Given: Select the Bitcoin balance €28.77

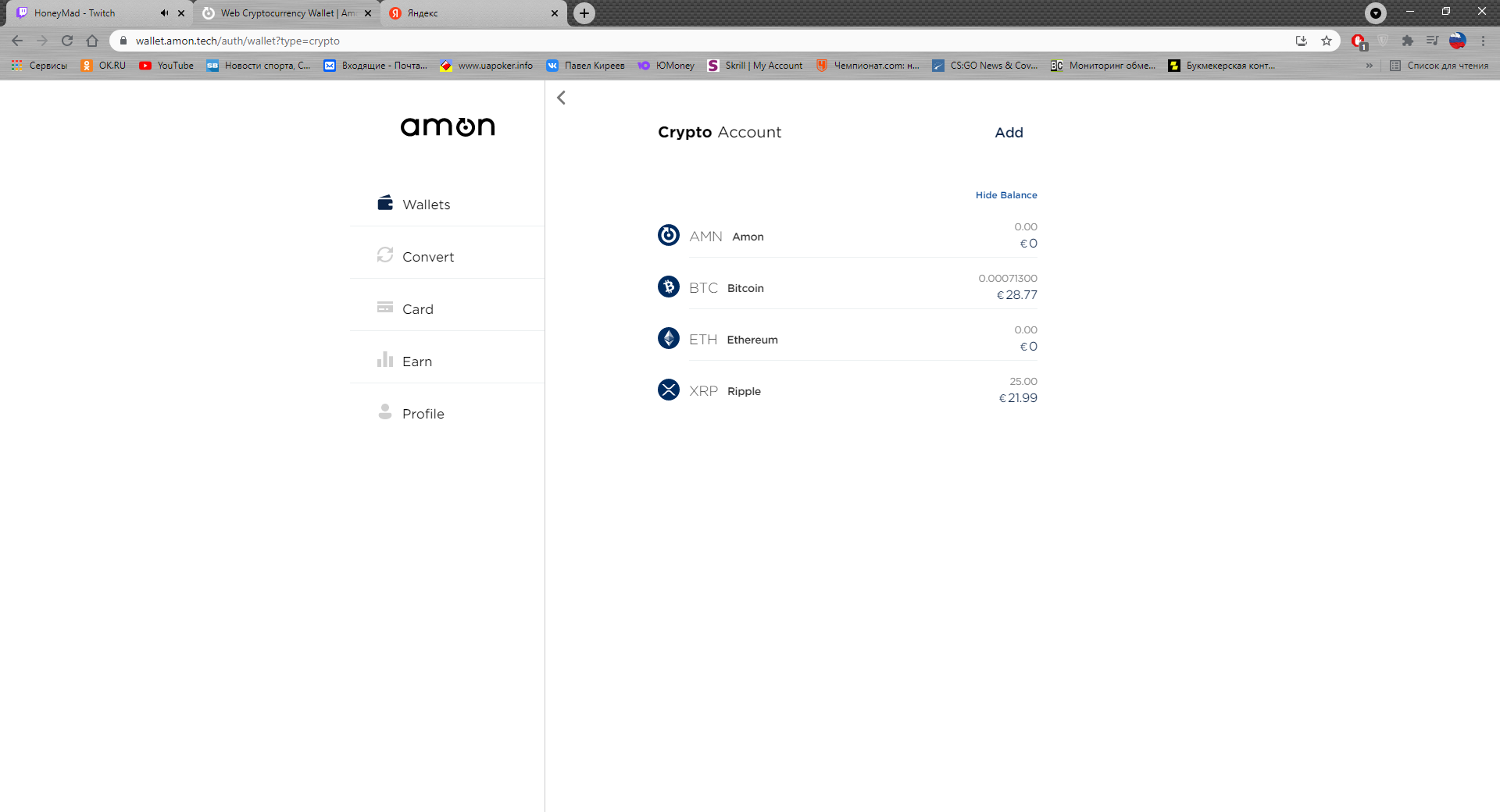Looking at the screenshot, I should pyautogui.click(x=1016, y=295).
